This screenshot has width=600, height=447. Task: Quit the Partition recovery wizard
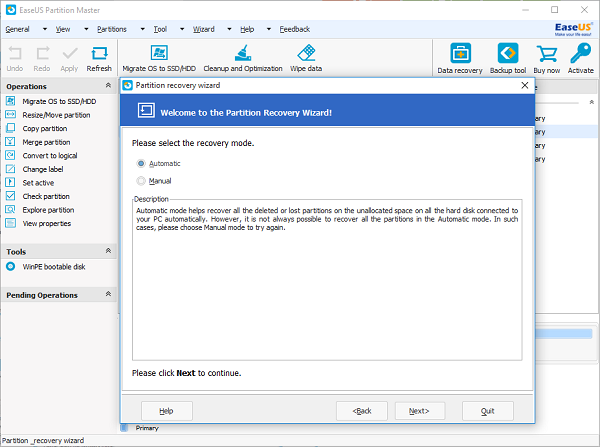[x=488, y=411]
